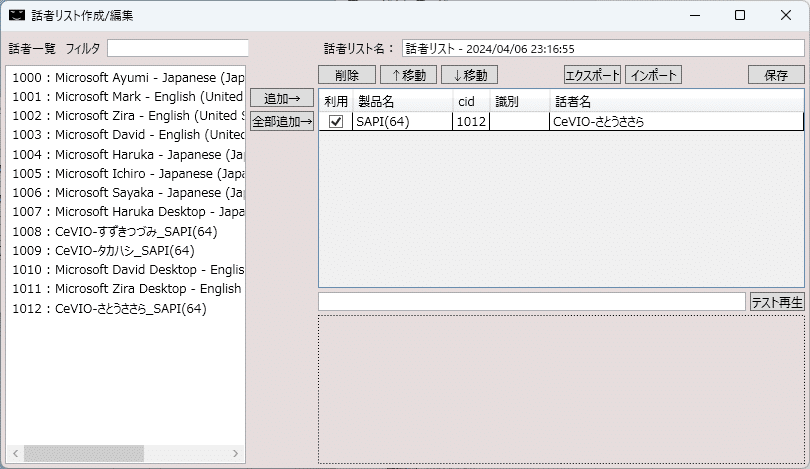
Task: Select 1007 : Microsoft Haruka Desktop entry
Action: [x=126, y=212]
